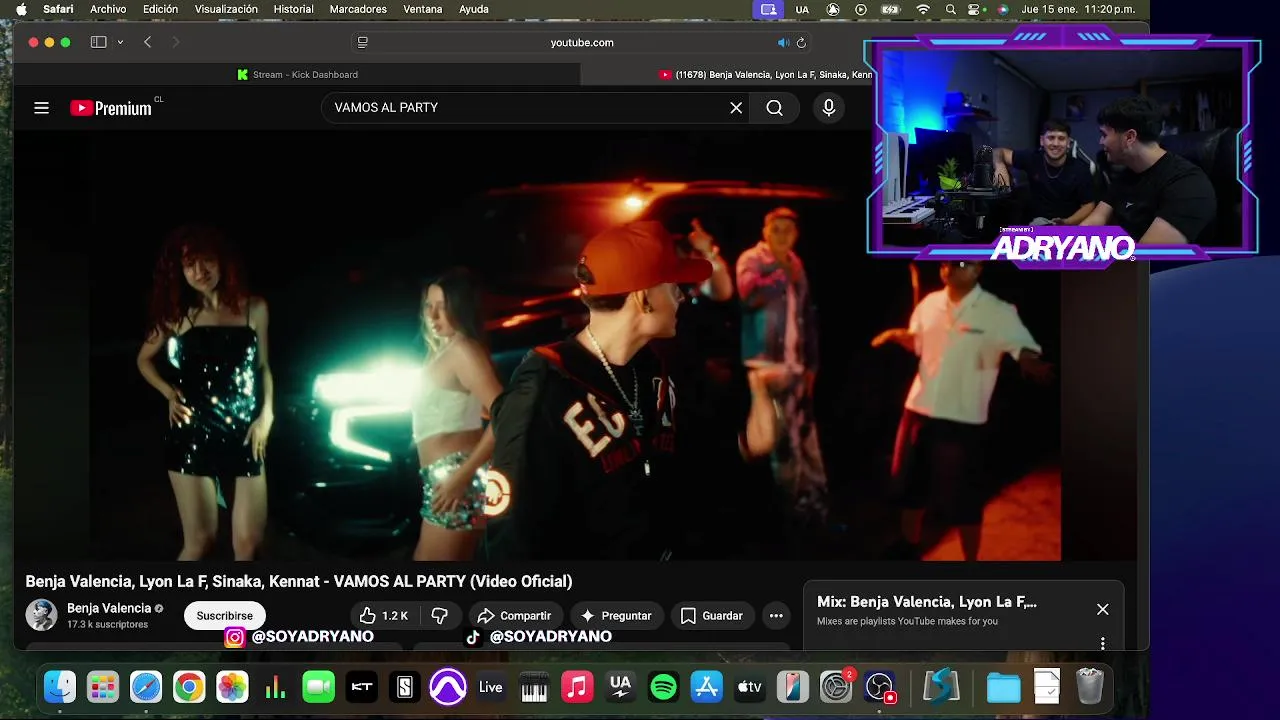Open Spotify from the Dock
The height and width of the screenshot is (720, 1280).
pyautogui.click(x=663, y=687)
